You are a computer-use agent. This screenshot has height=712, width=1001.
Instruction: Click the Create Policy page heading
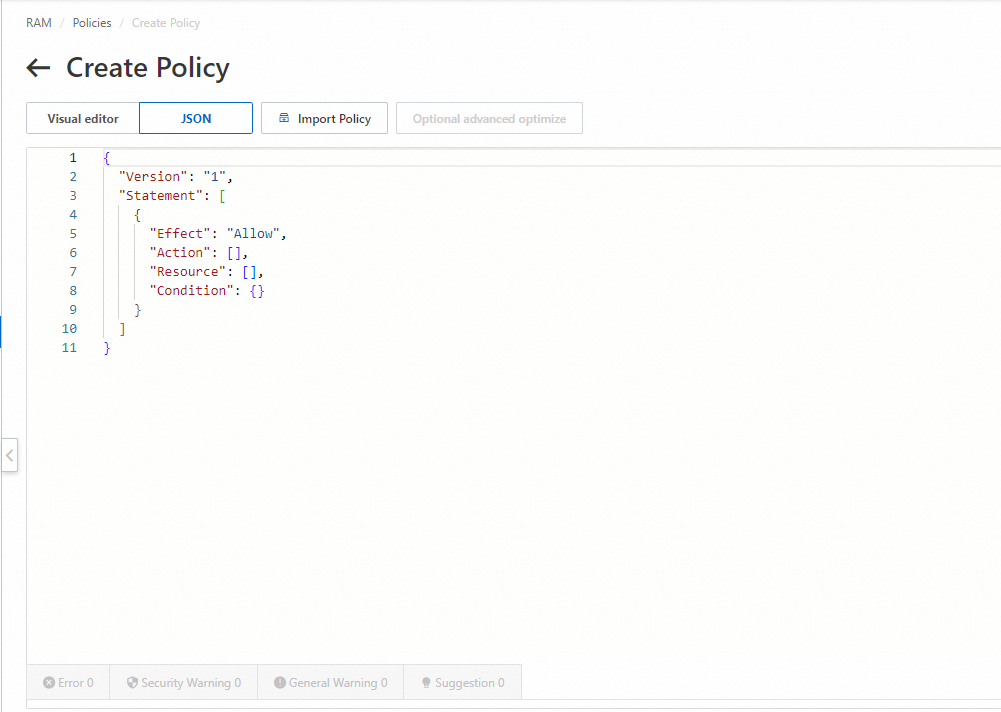pyautogui.click(x=148, y=68)
